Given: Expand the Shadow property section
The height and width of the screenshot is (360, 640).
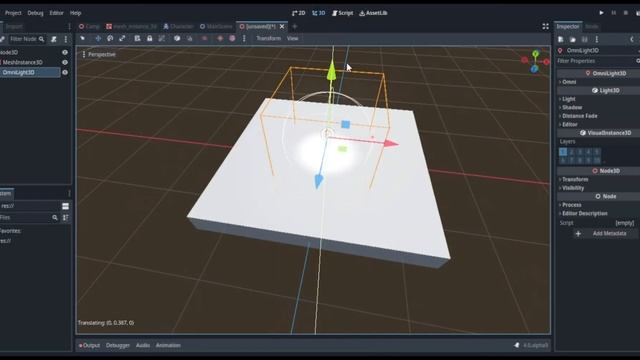Looking at the screenshot, I should pyautogui.click(x=571, y=108).
